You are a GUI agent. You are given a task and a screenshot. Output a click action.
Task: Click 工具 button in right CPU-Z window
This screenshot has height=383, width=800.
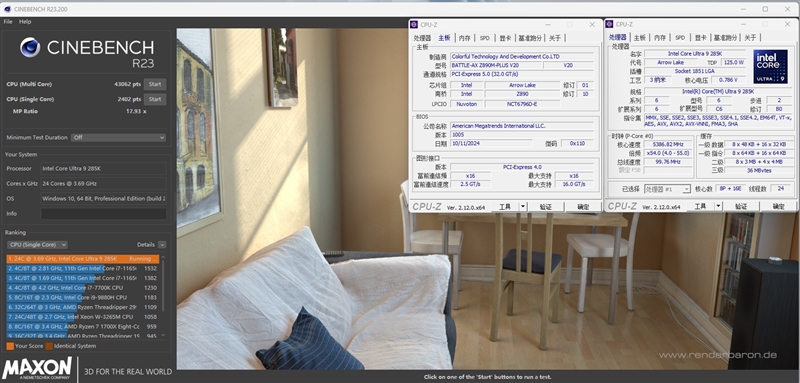click(x=700, y=207)
